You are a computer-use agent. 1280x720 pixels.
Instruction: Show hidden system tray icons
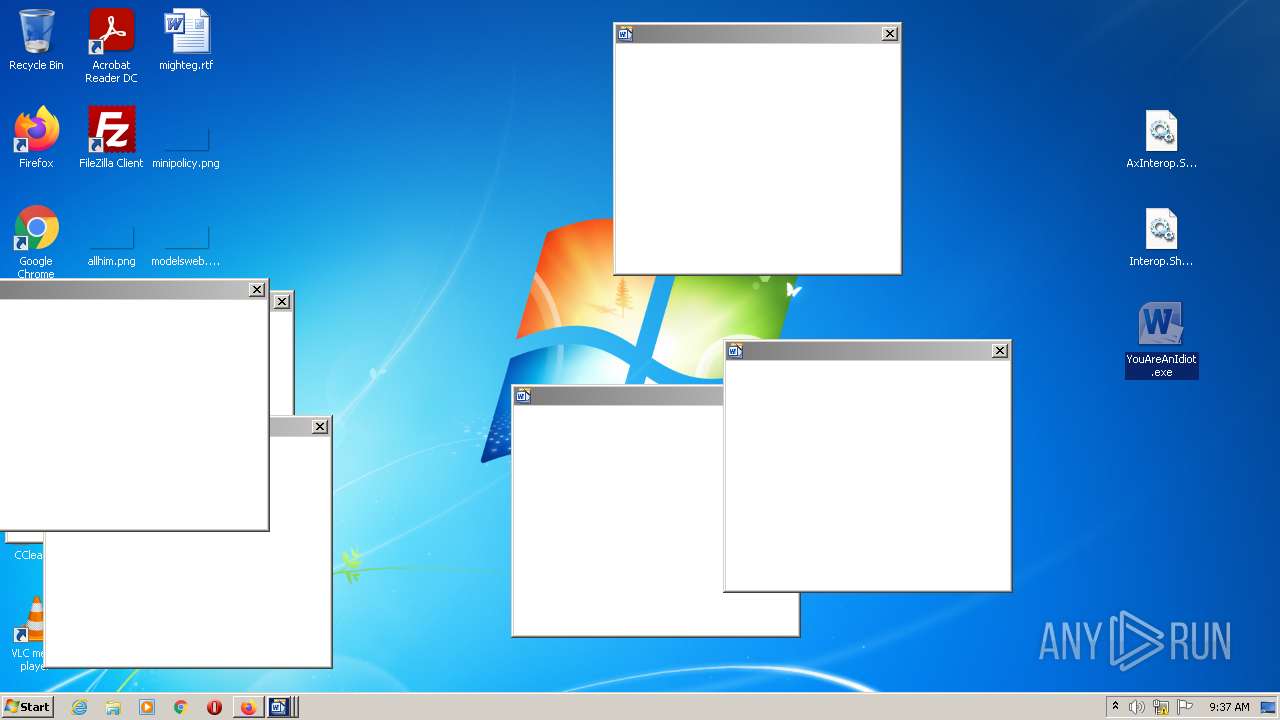(1115, 707)
